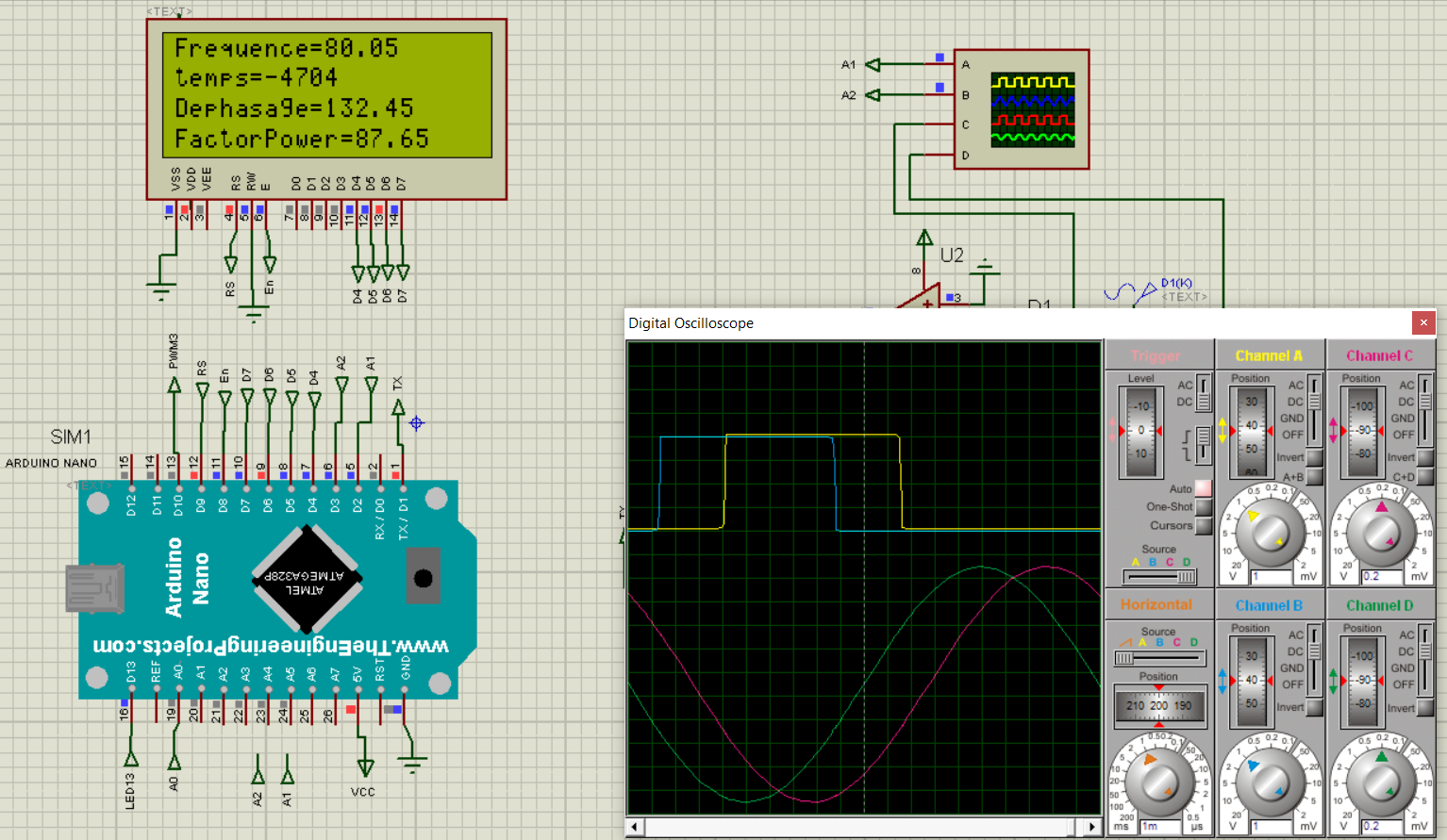The width and height of the screenshot is (1447, 840).
Task: Select the LCD display component
Action: point(326,109)
